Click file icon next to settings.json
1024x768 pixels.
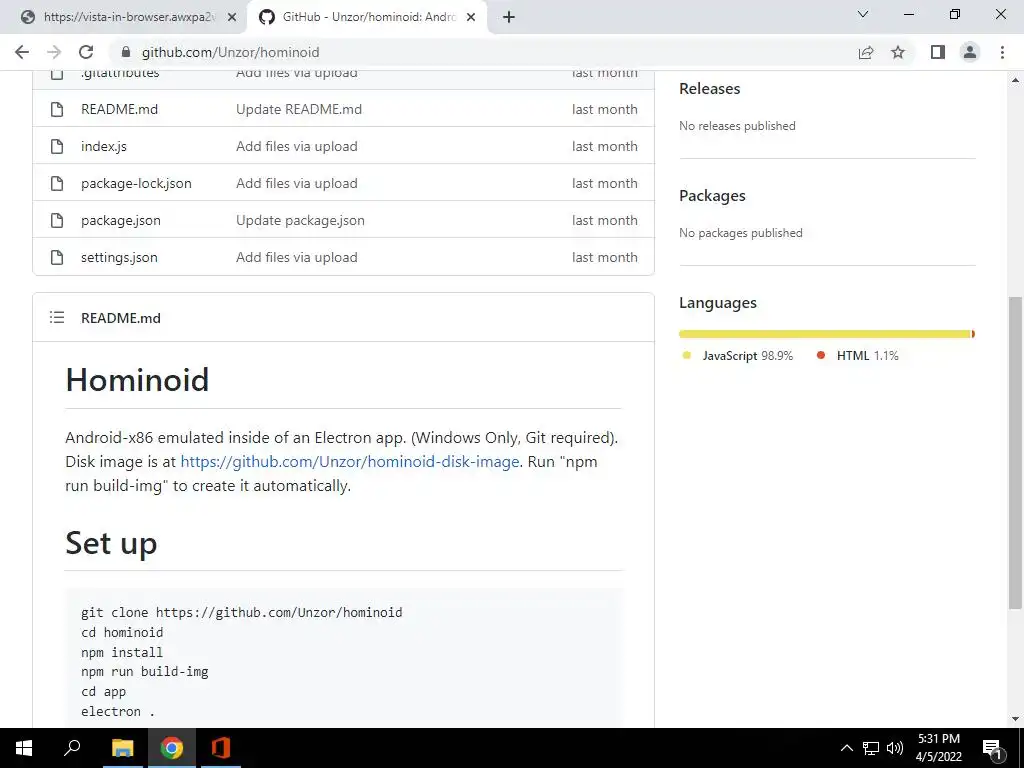pos(57,257)
